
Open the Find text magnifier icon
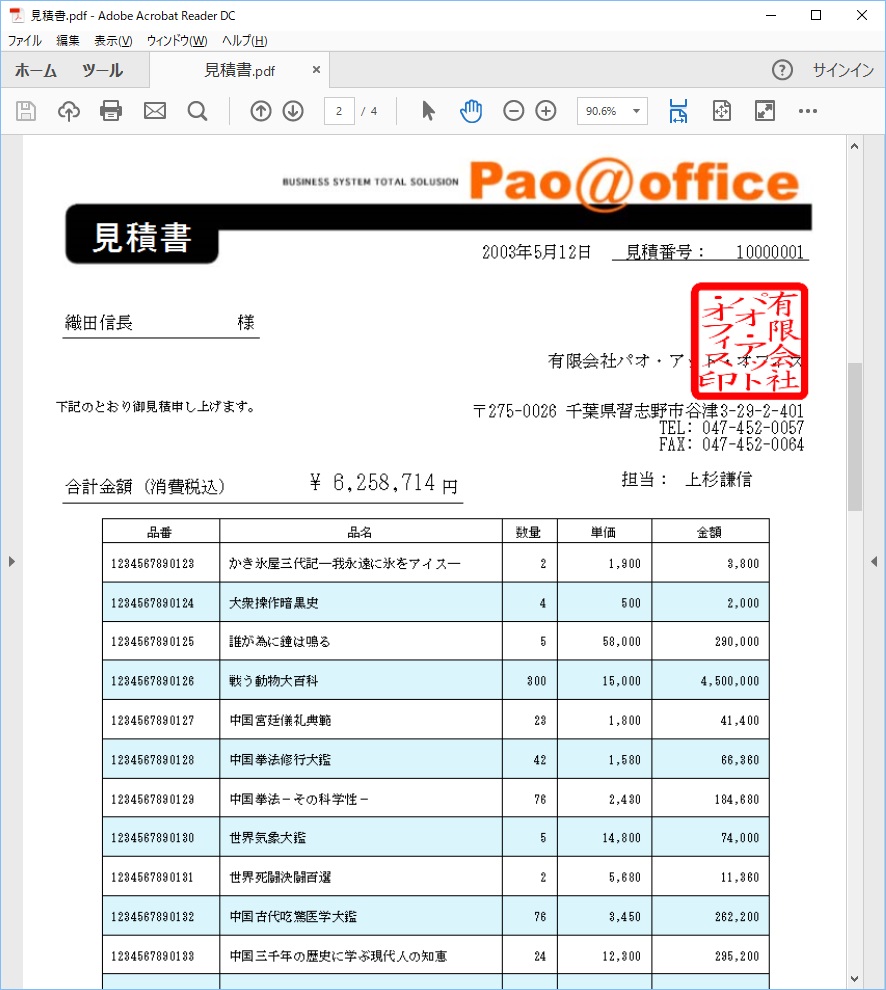(198, 111)
